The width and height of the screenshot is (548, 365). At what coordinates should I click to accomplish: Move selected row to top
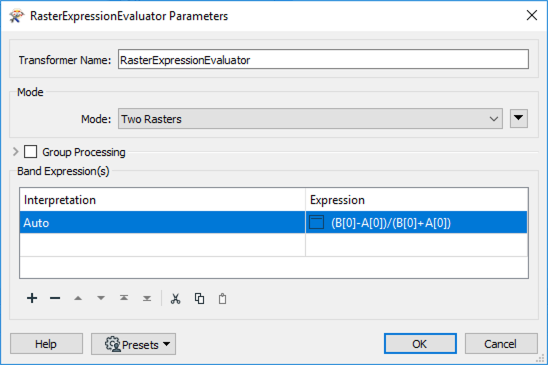pyautogui.click(x=124, y=298)
